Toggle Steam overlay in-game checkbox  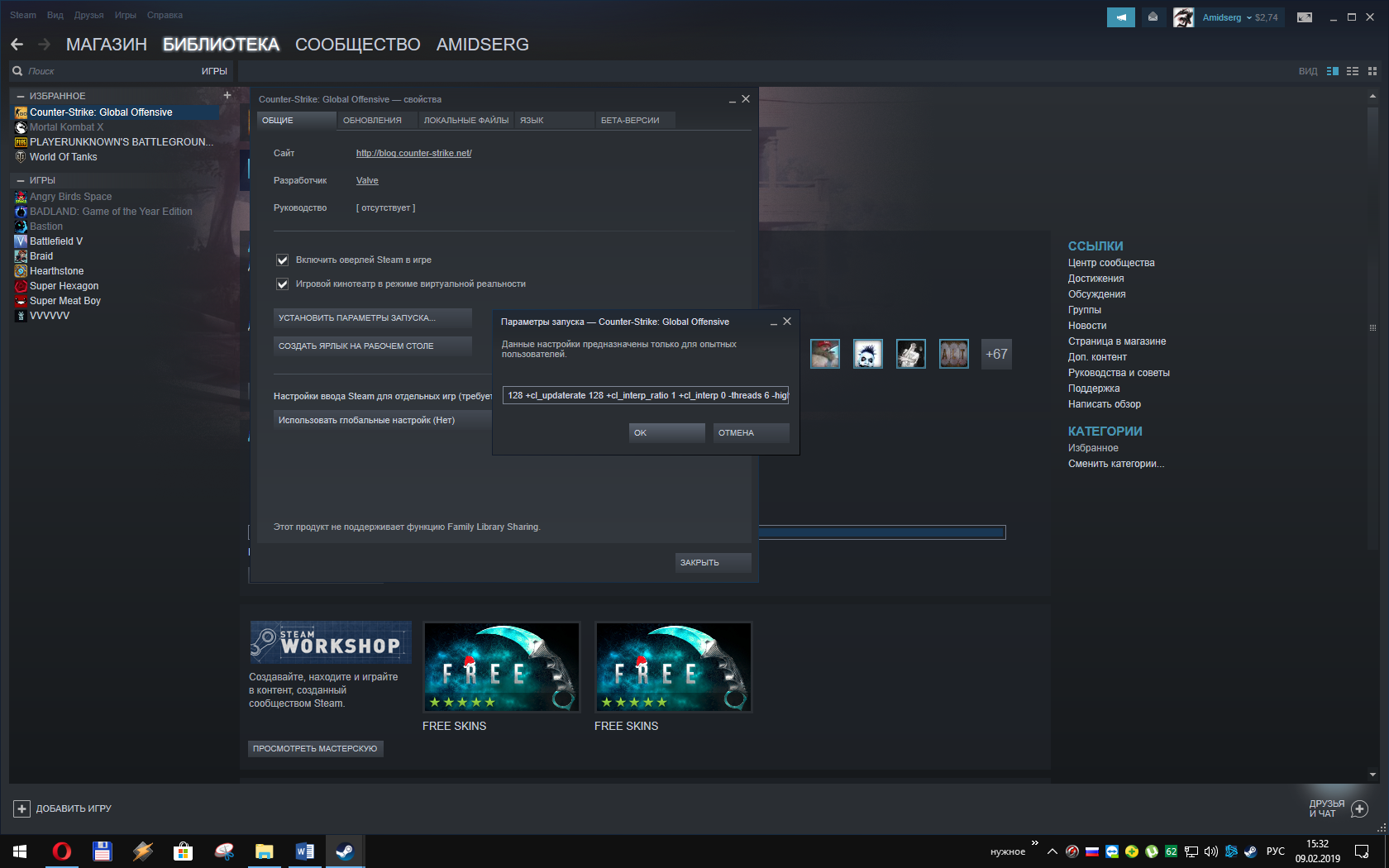tap(282, 260)
